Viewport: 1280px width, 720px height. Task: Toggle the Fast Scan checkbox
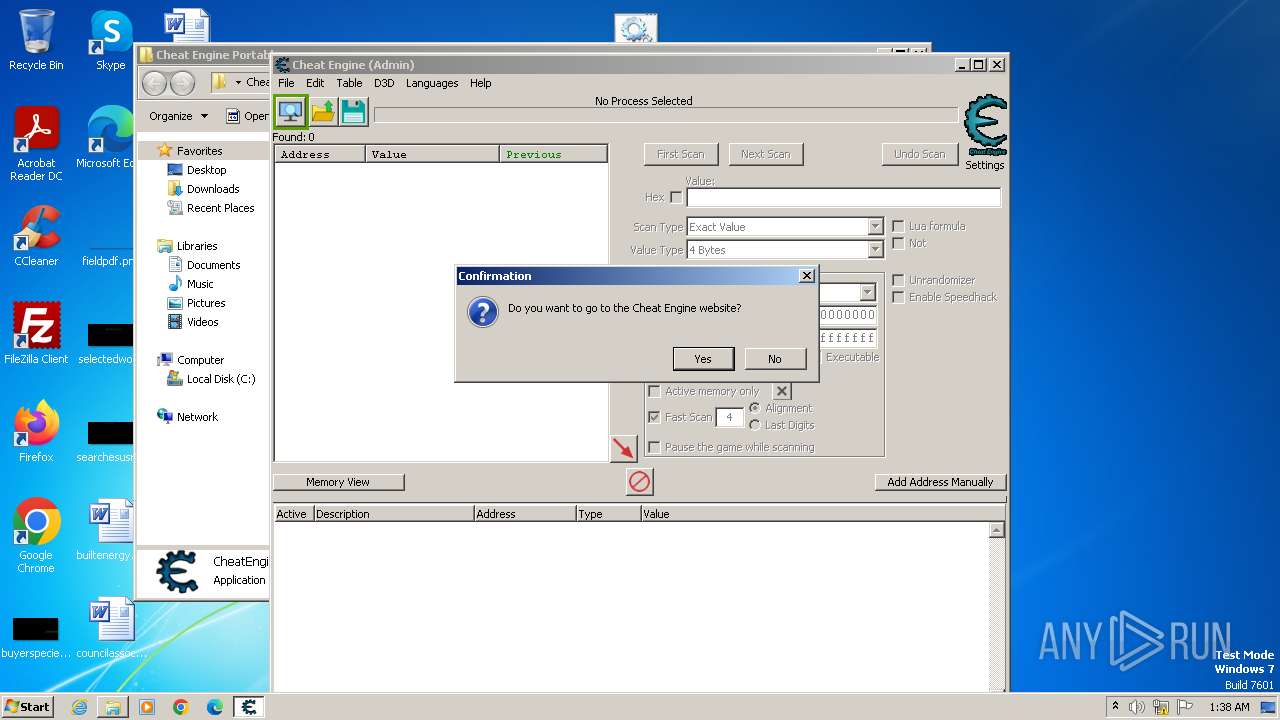(x=654, y=417)
